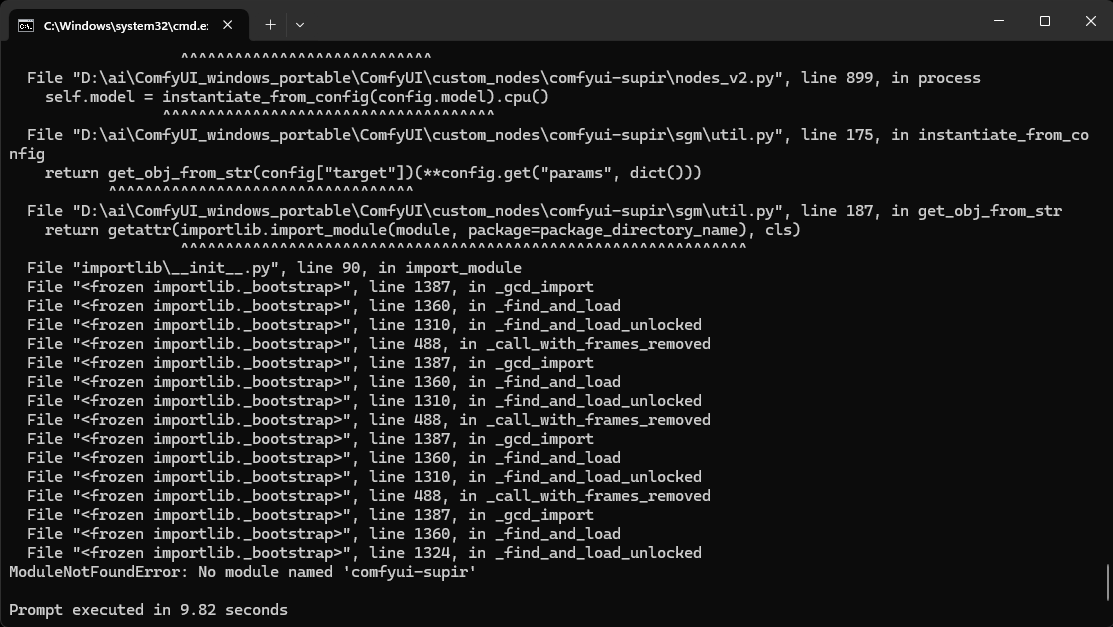1113x627 pixels.
Task: Click the 'return get_obj_from_str' code line
Action: [x=373, y=173]
